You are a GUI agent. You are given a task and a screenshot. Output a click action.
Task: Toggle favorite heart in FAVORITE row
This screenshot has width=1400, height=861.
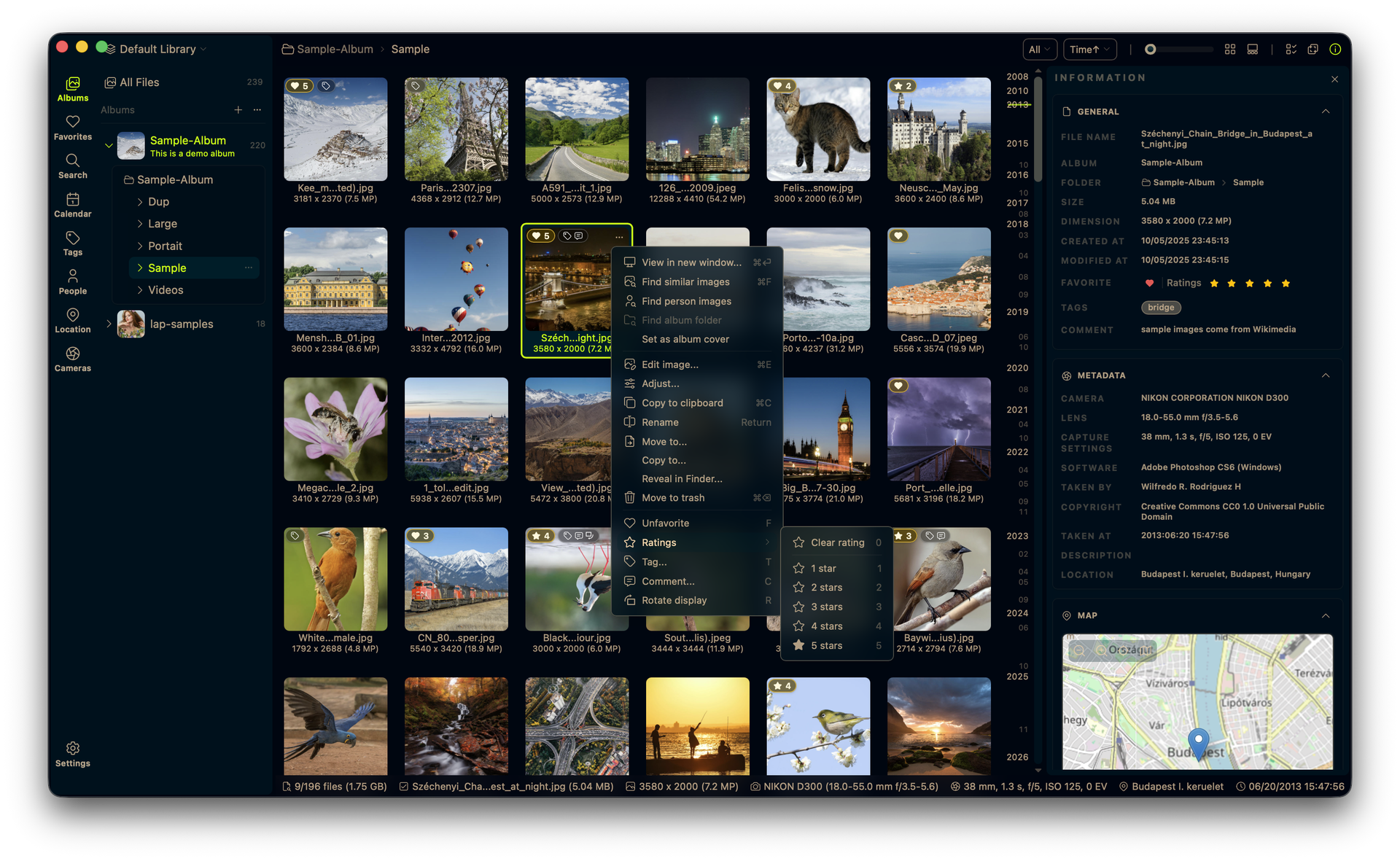[1149, 283]
